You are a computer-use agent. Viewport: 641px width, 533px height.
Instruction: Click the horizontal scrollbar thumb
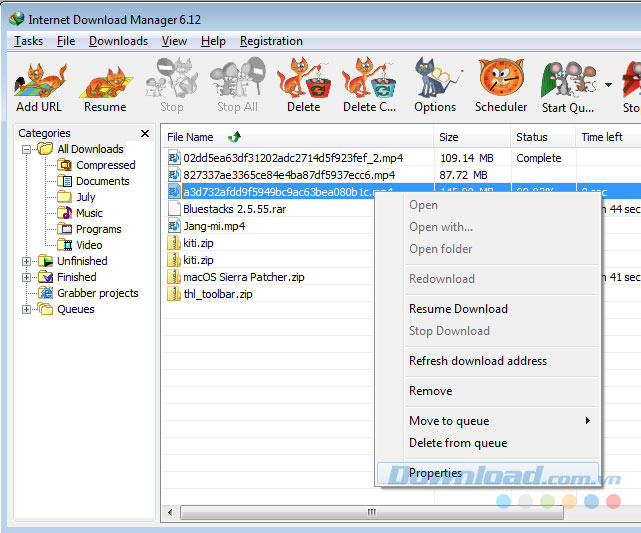[372, 512]
